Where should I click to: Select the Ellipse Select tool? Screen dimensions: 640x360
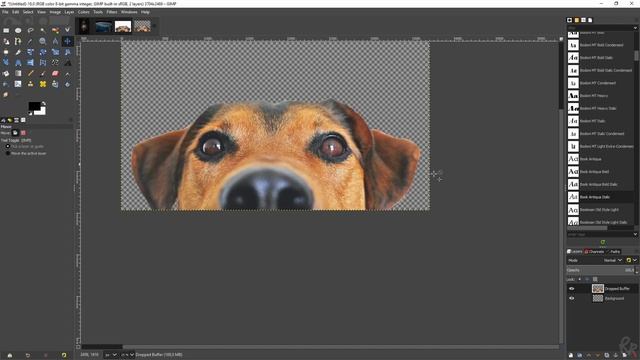coord(18,30)
